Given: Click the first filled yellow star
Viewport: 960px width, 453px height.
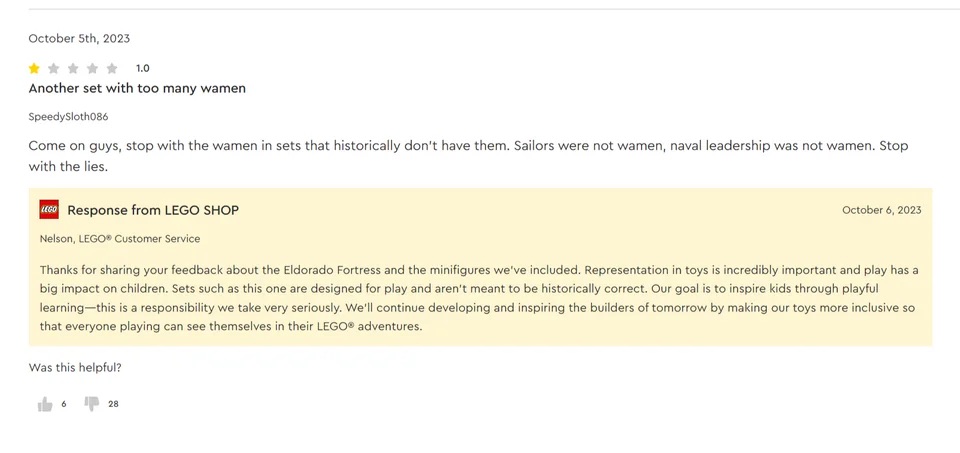Looking at the screenshot, I should click(x=34, y=68).
